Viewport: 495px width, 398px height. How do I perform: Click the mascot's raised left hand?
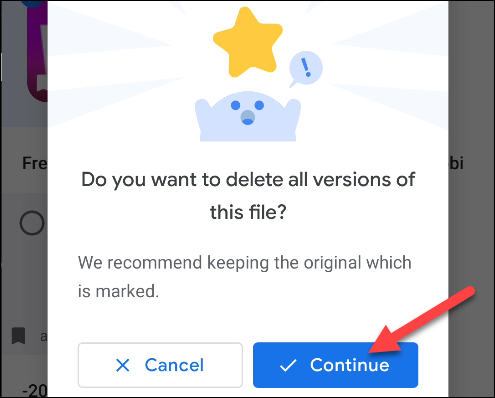203,115
